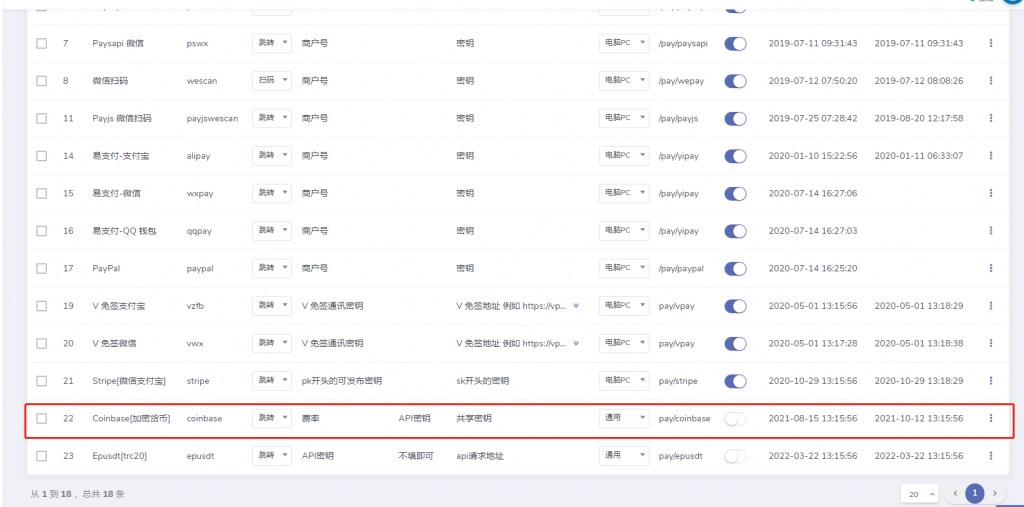The height and width of the screenshot is (507, 1024).
Task: Turn off the 易支付-支付宝 toggle
Action: click(735, 155)
